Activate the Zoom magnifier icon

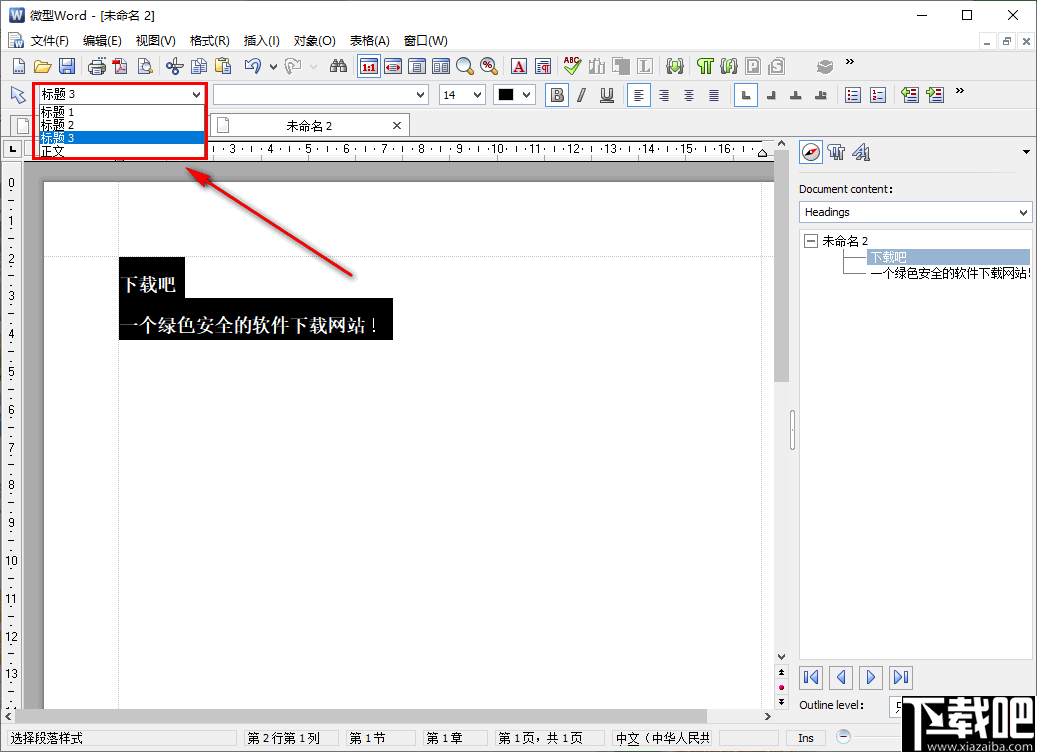click(463, 65)
